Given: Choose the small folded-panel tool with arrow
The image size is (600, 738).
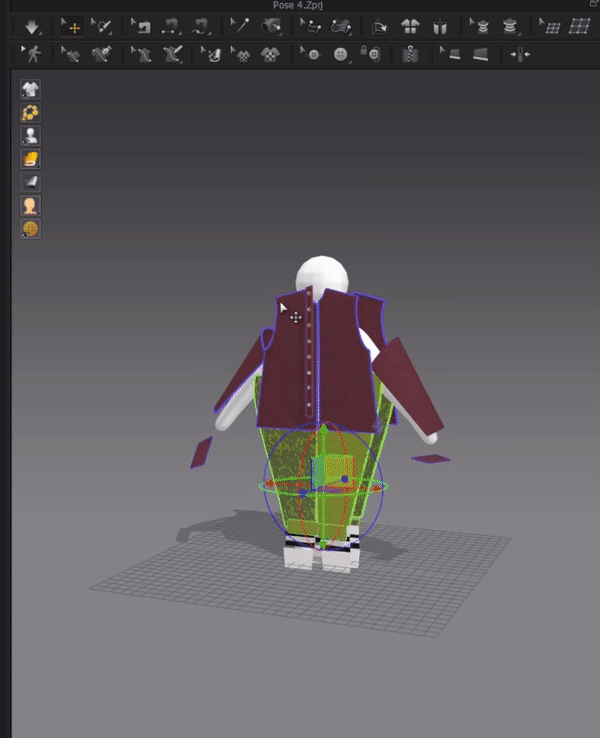Looking at the screenshot, I should 450,54.
